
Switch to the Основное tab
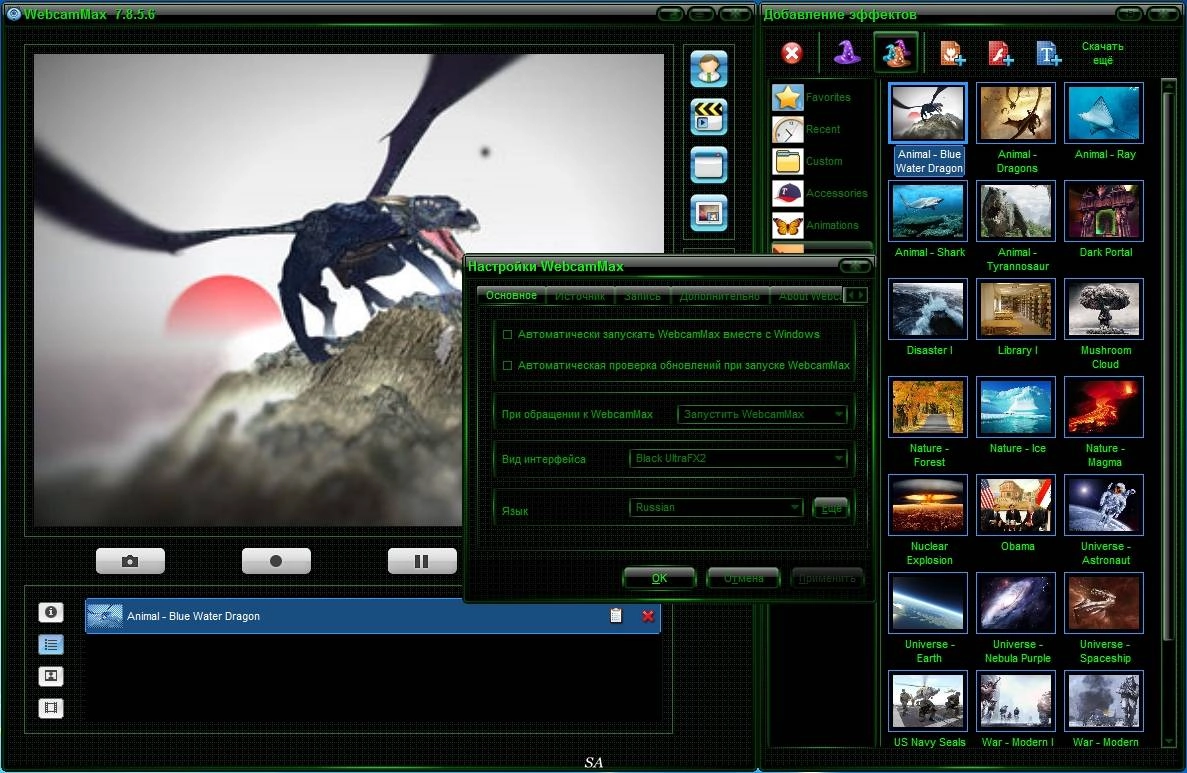511,295
